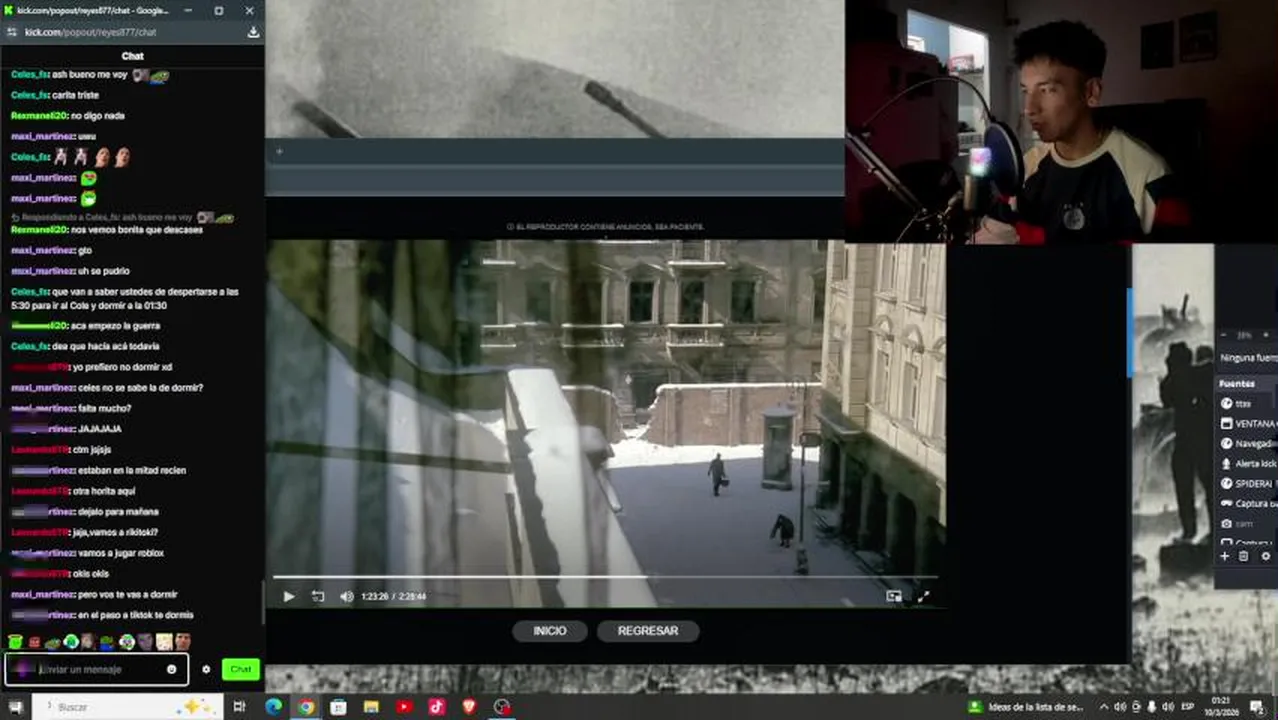
Task: Click 'Ideas de la lista de se...' taskbar item
Action: click(x=1025, y=707)
